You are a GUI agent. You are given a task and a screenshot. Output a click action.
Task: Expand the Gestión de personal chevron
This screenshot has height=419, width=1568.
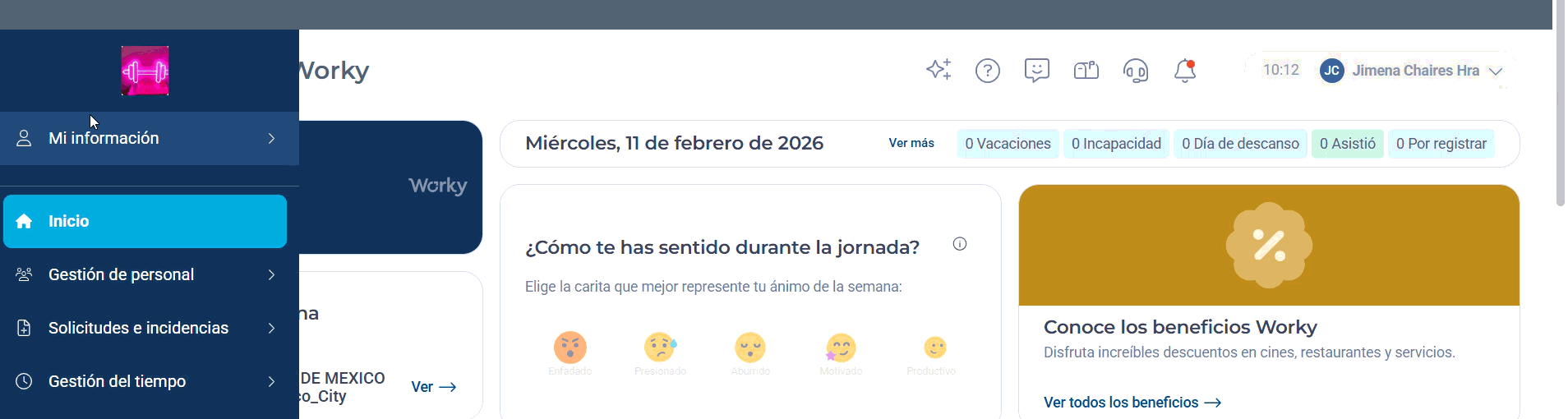coord(271,274)
